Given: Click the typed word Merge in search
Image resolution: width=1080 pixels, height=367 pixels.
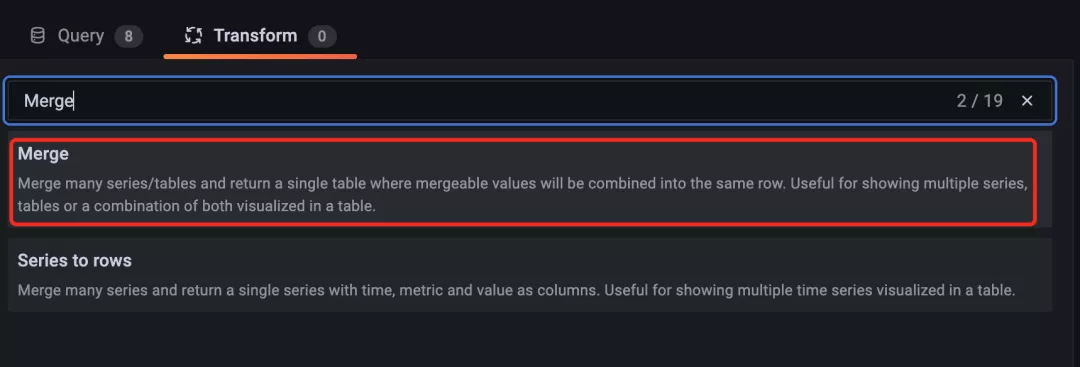Looking at the screenshot, I should 49,101.
